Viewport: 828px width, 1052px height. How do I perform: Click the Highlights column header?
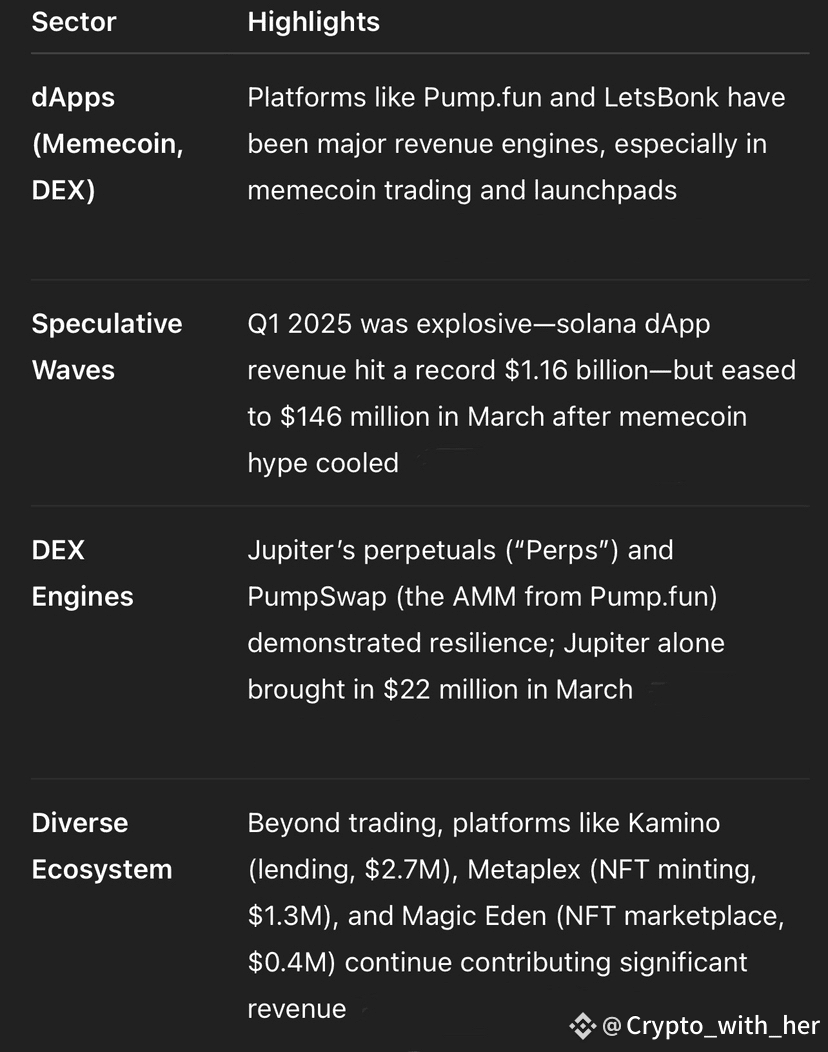point(313,22)
